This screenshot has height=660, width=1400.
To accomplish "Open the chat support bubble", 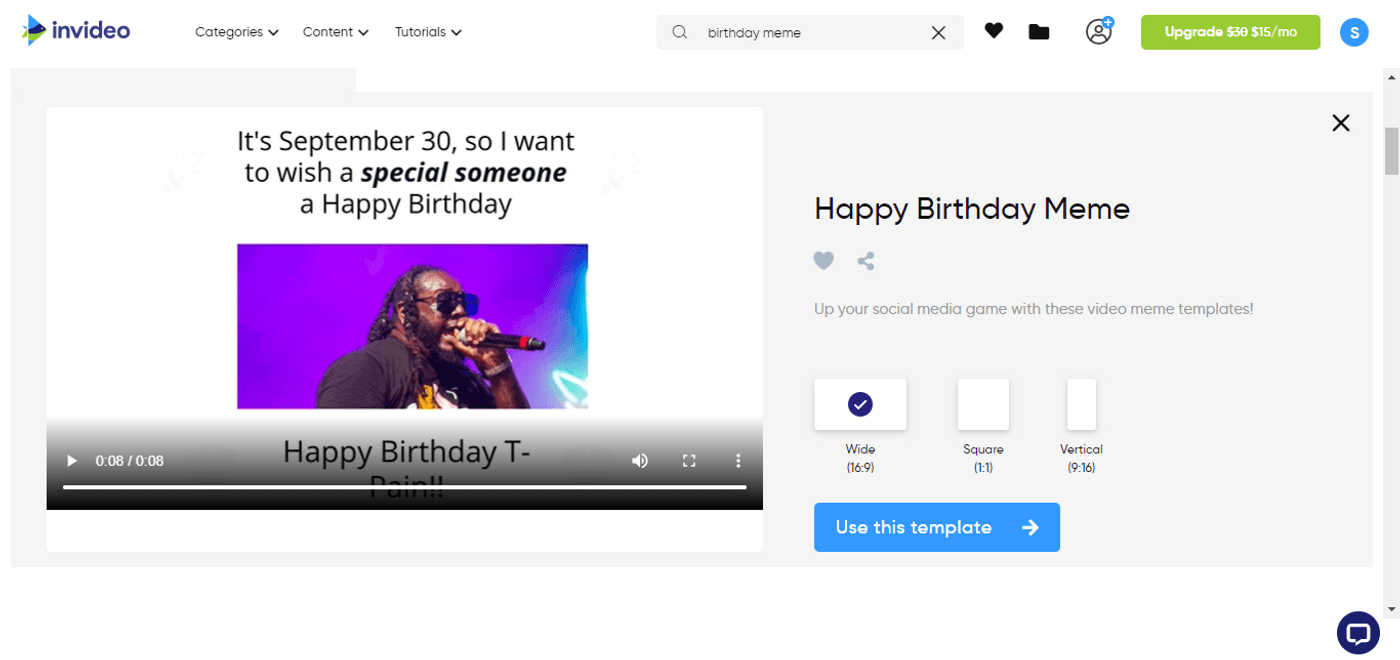I will [x=1358, y=632].
